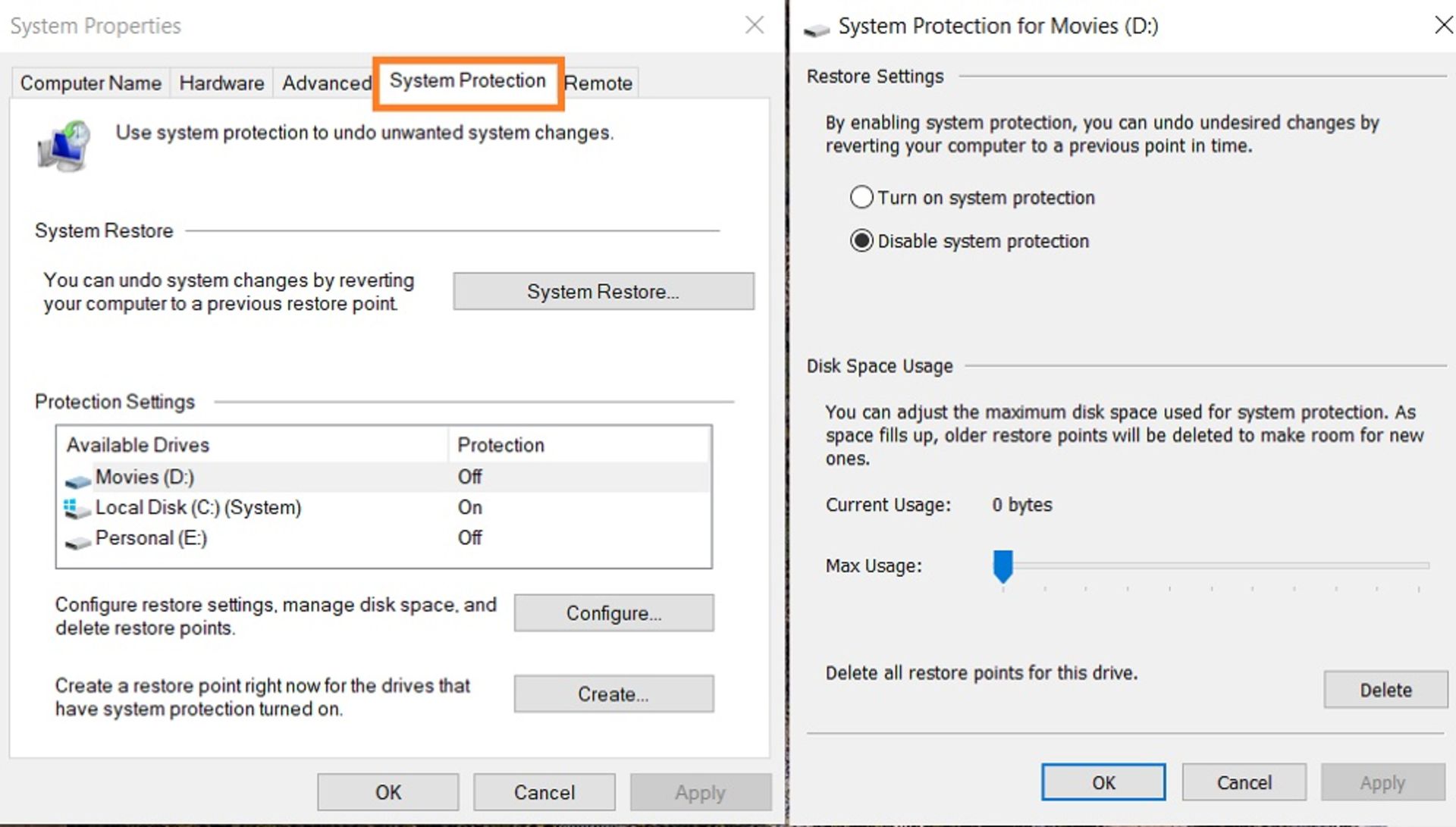Enable Turn on system protection
Image resolution: width=1456 pixels, height=827 pixels.
tap(861, 197)
